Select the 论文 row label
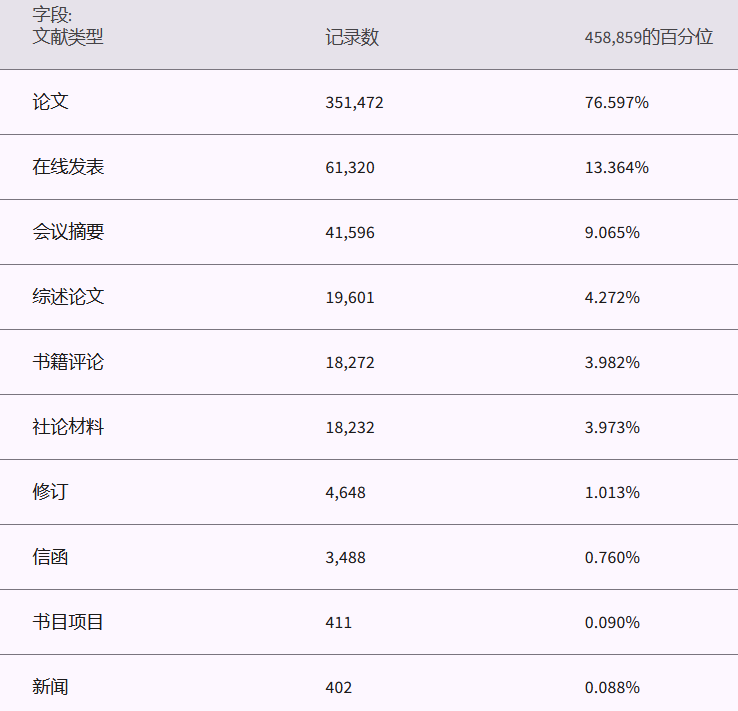The width and height of the screenshot is (738, 711). click(x=50, y=102)
